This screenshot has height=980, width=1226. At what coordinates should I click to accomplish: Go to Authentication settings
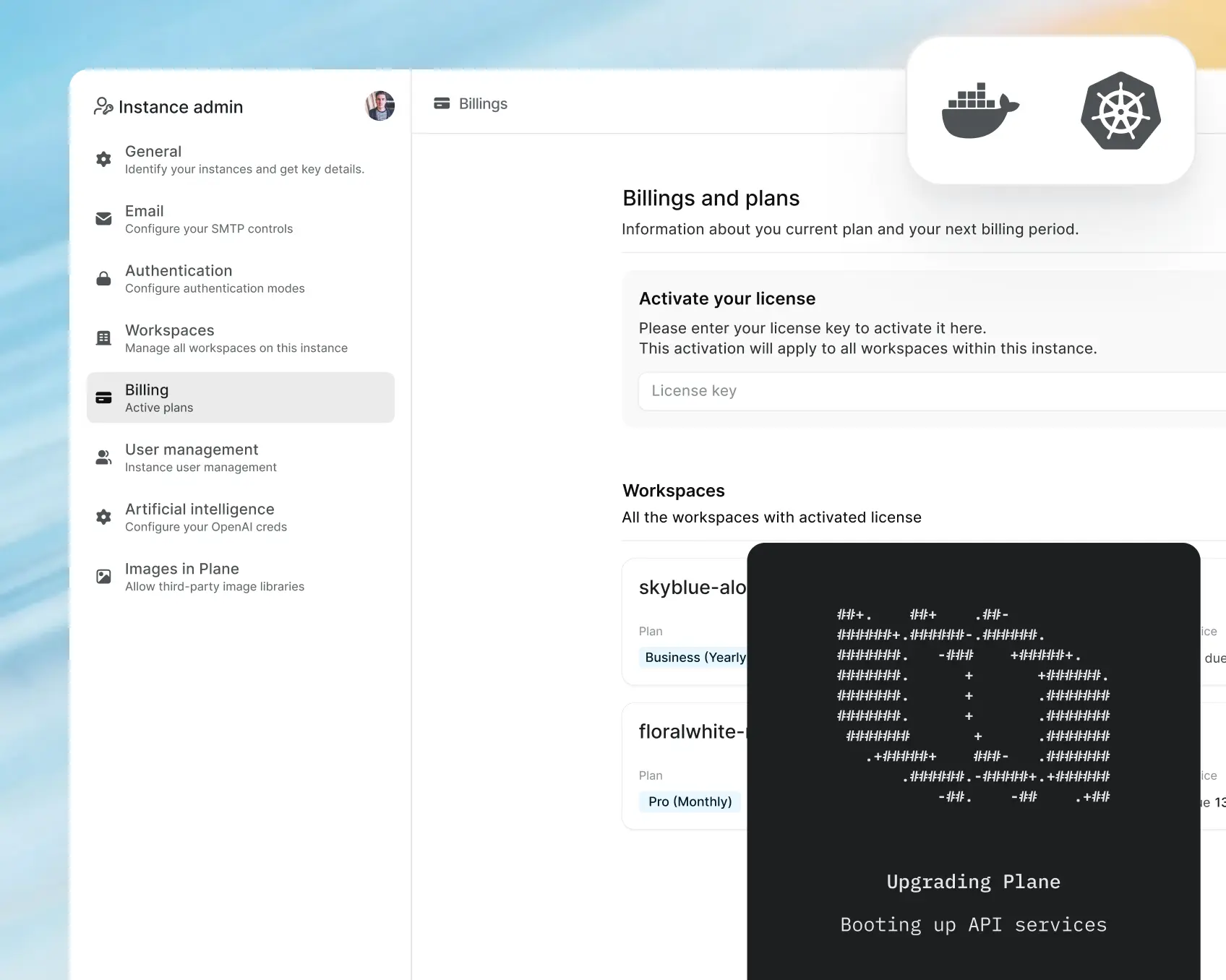(x=241, y=278)
